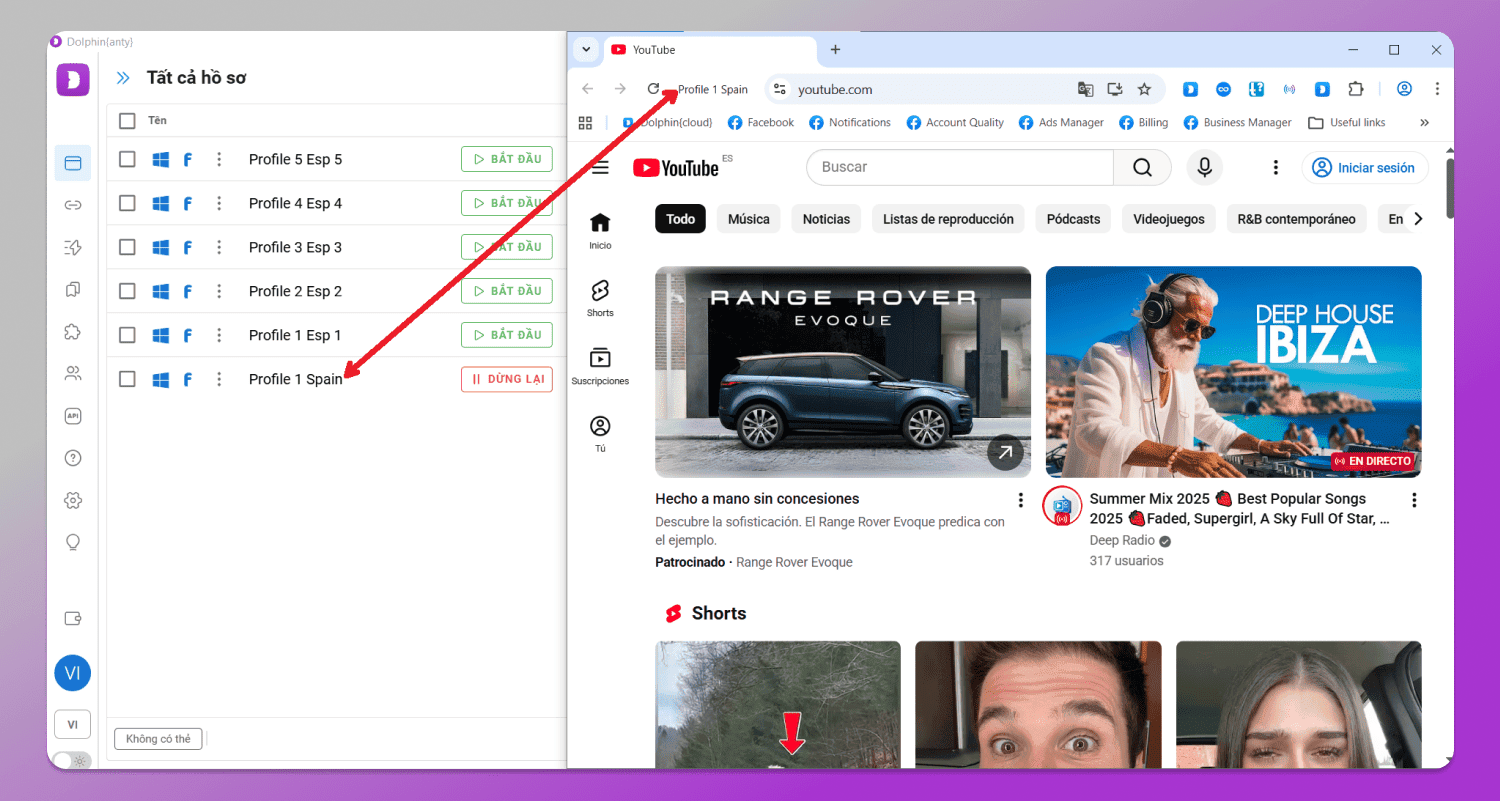Image resolution: width=1500 pixels, height=801 pixels.
Task: Open the browser profiles icon in Dolphin sidebar
Action: coord(73,163)
